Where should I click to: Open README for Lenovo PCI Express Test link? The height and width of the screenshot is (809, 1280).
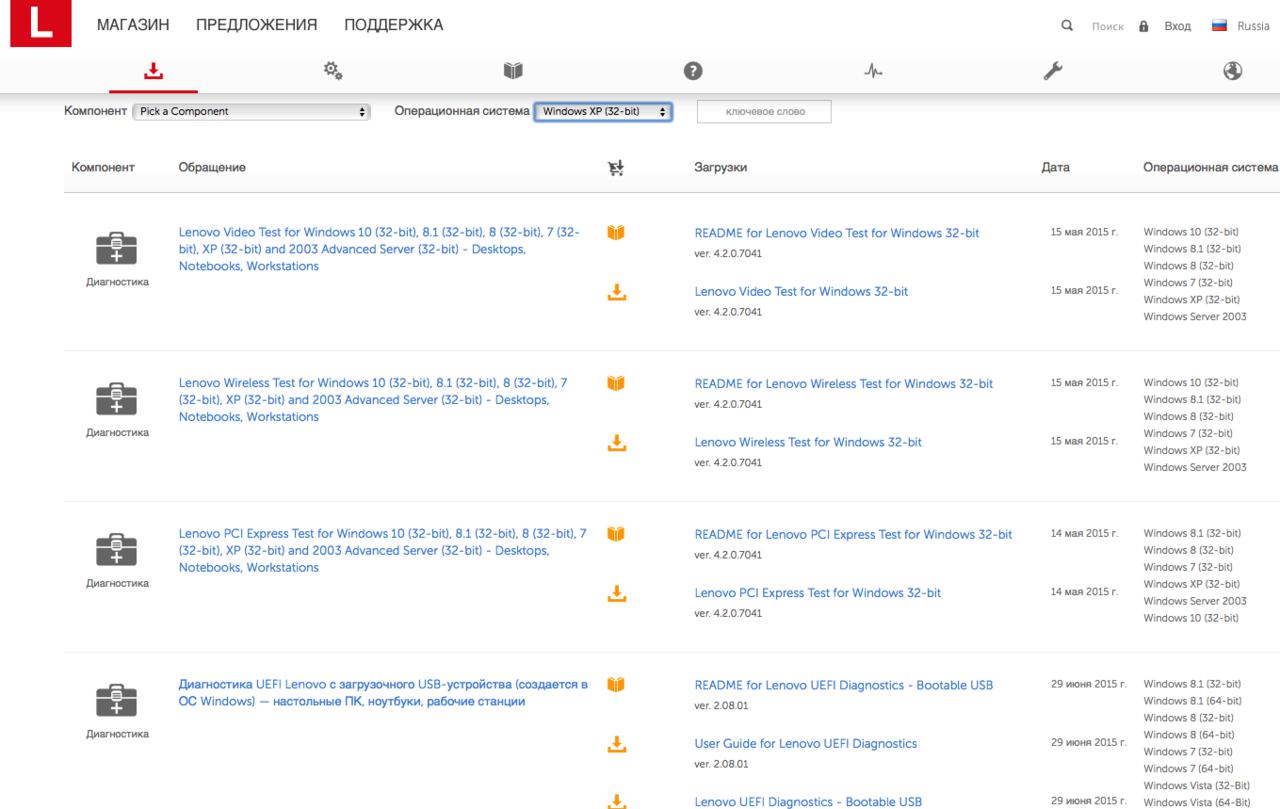(853, 535)
